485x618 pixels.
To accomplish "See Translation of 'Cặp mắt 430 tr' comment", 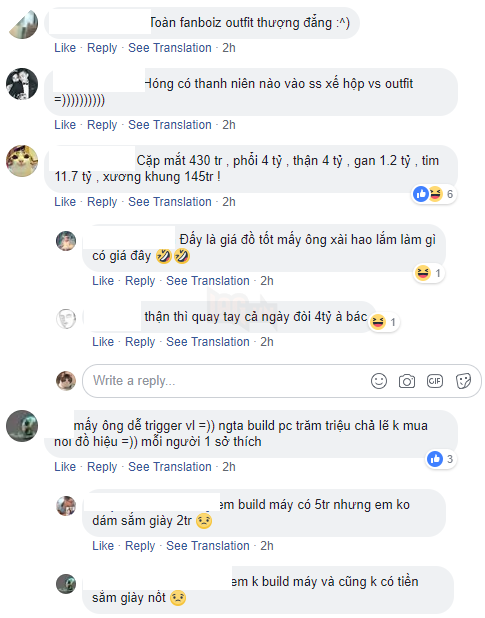I will point(170,202).
